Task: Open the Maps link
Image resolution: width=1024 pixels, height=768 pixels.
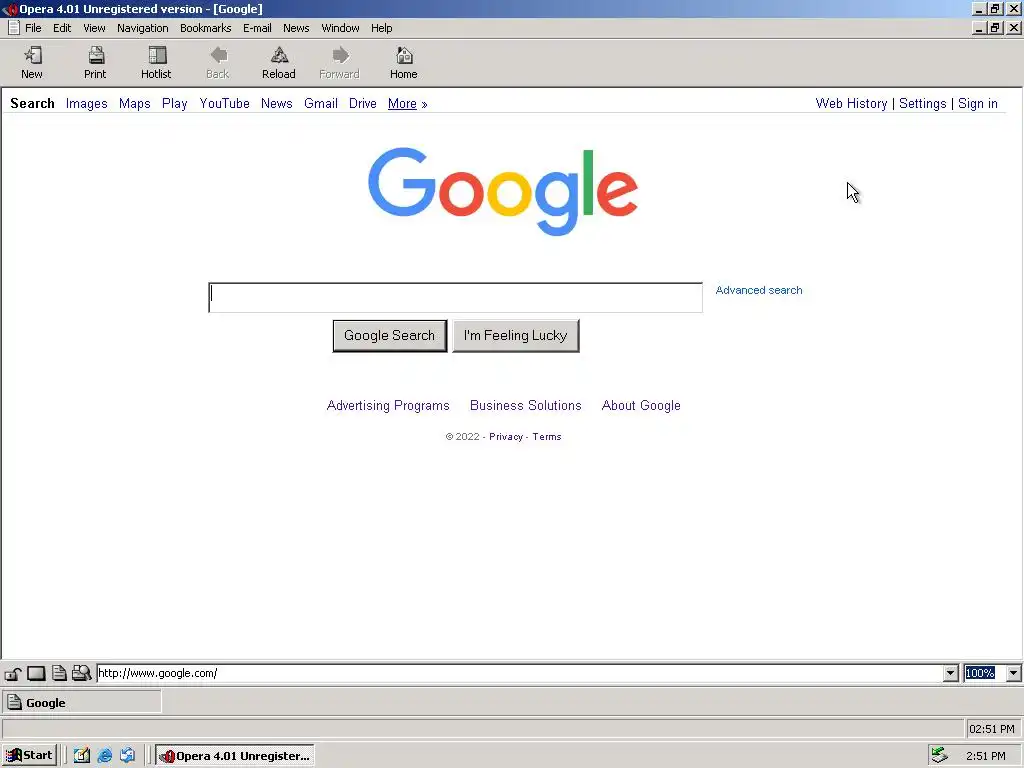Action: point(135,104)
